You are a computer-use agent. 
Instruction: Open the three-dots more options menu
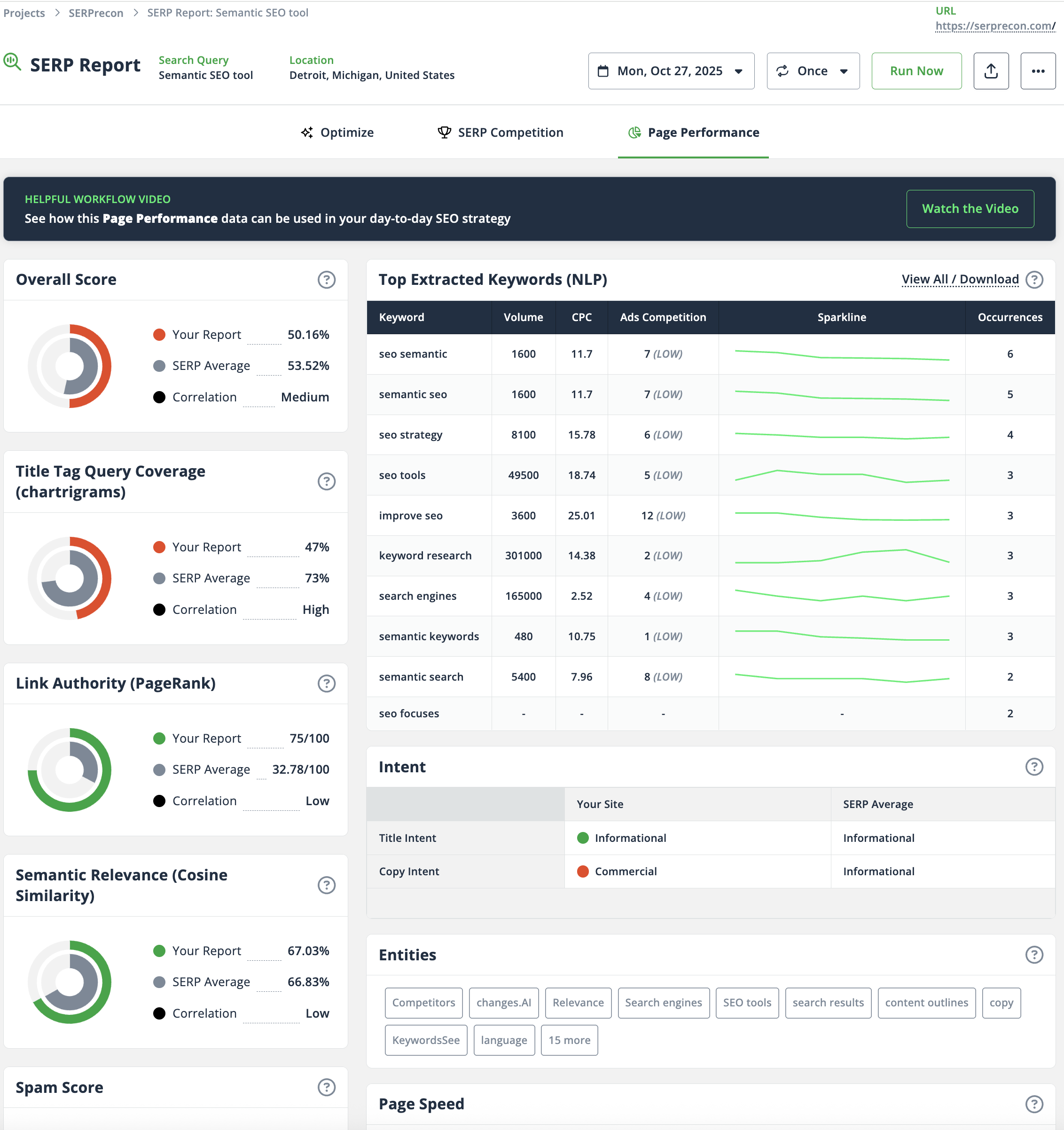click(1037, 71)
